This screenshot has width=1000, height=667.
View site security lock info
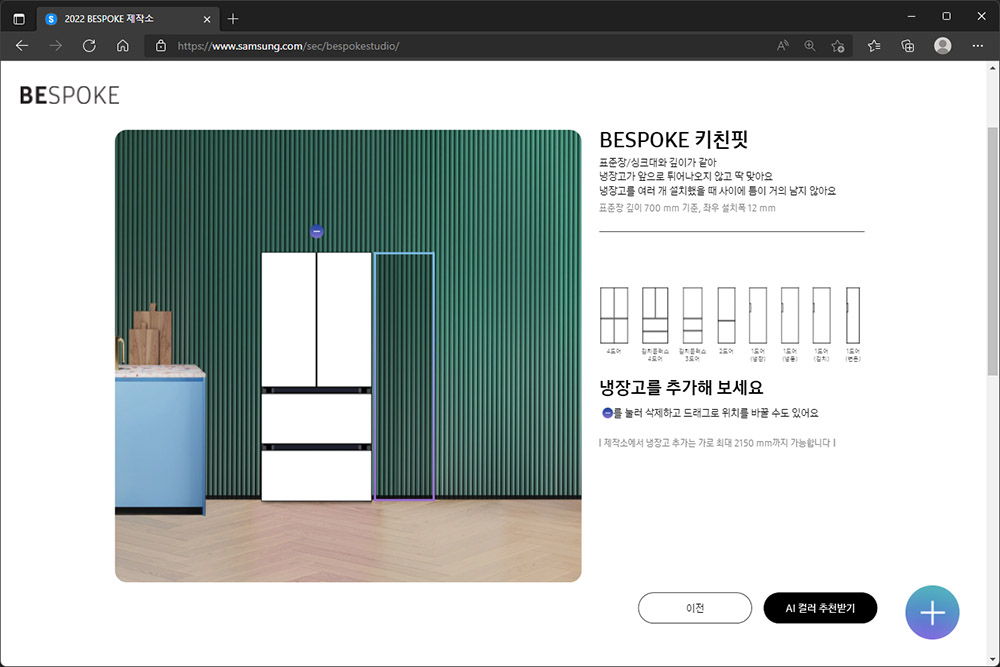point(161,46)
